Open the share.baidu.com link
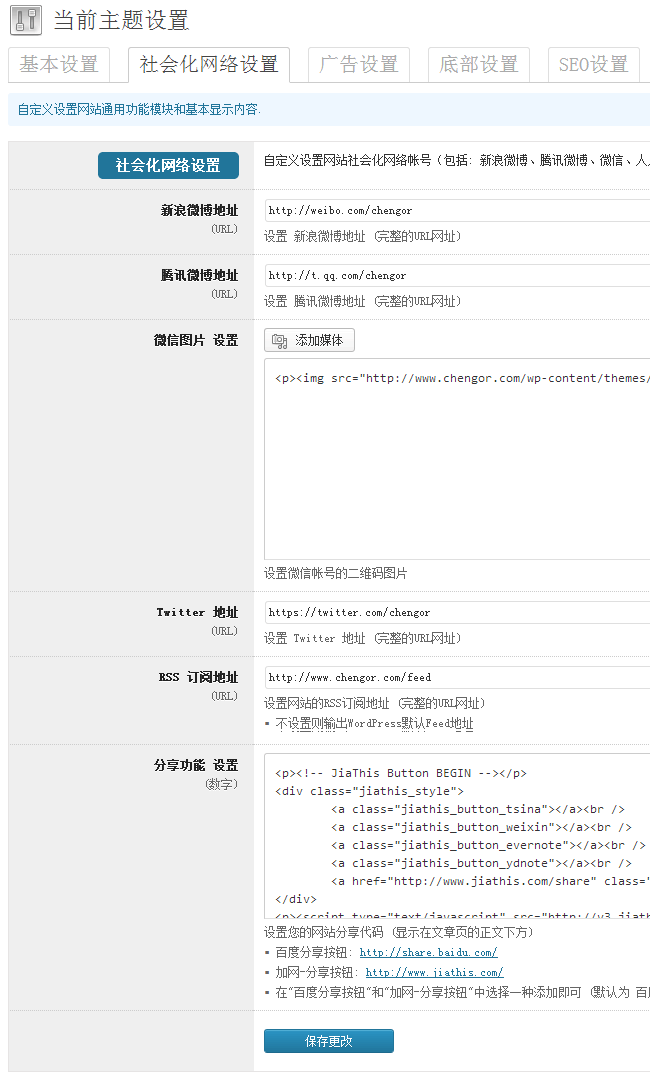Screen dimensions: 650x1078 [x=429, y=952]
